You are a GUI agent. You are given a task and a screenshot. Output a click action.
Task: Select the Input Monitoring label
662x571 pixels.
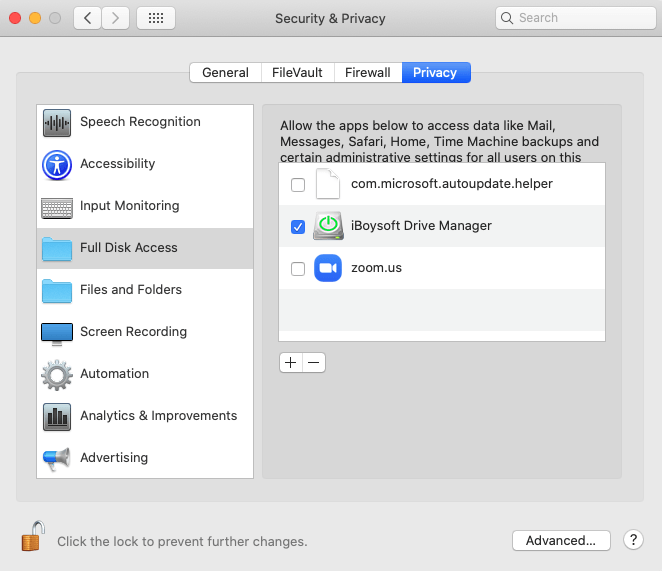(x=130, y=206)
